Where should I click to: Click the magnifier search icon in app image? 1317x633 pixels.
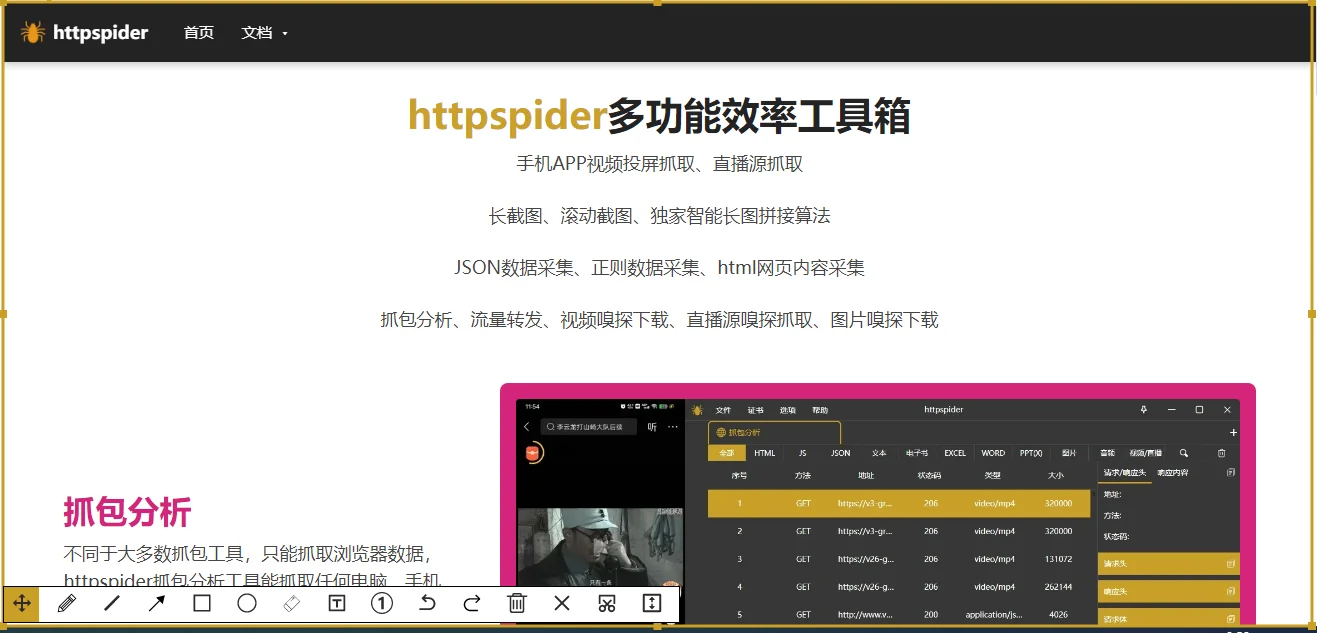pyautogui.click(x=1184, y=453)
